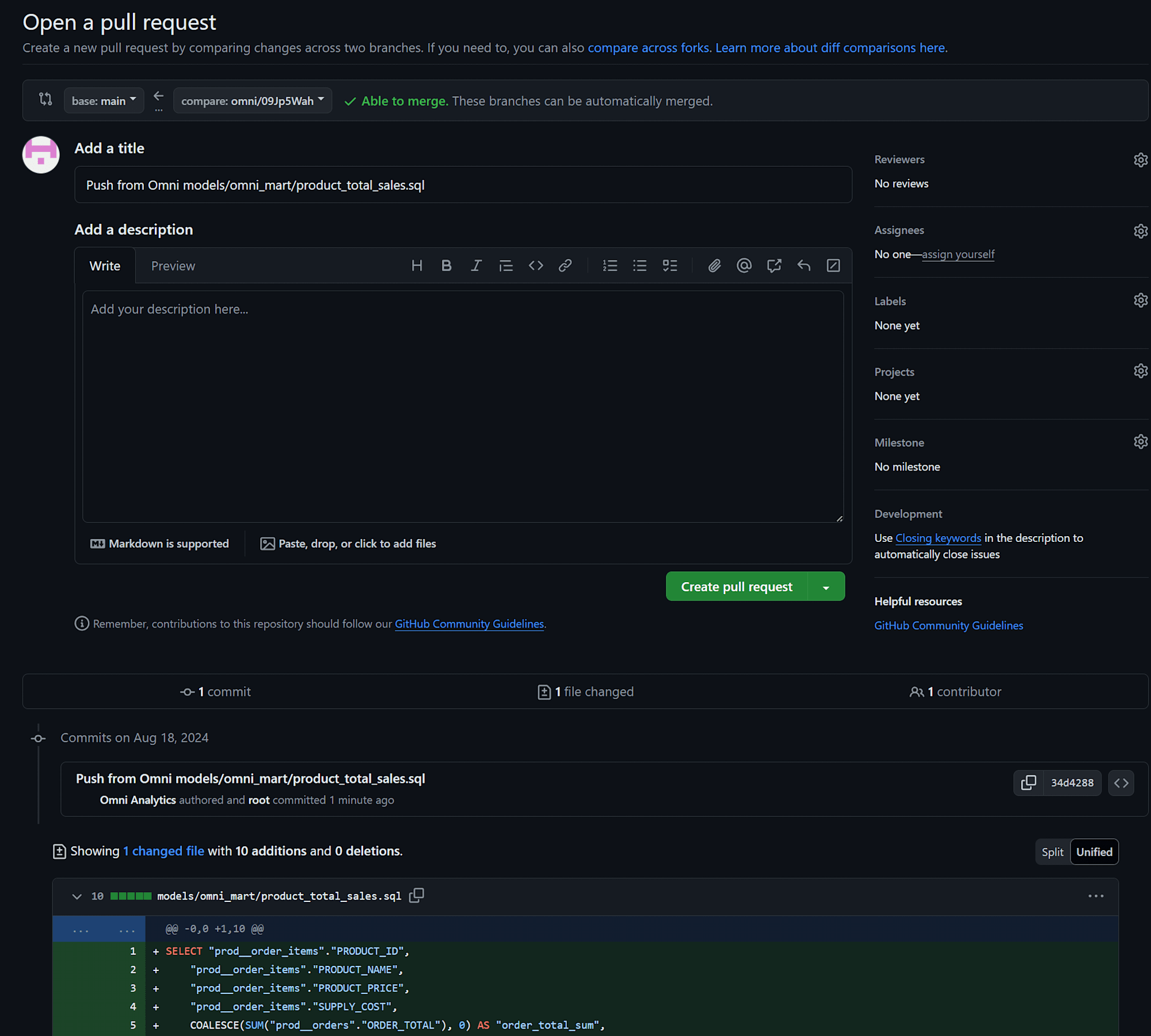
Task: Open Closing keywords link
Action: (938, 538)
